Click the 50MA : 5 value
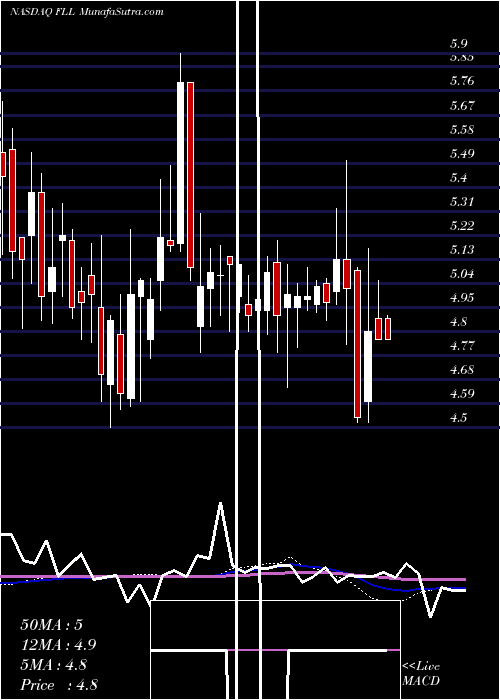500x700 pixels. 52,625
